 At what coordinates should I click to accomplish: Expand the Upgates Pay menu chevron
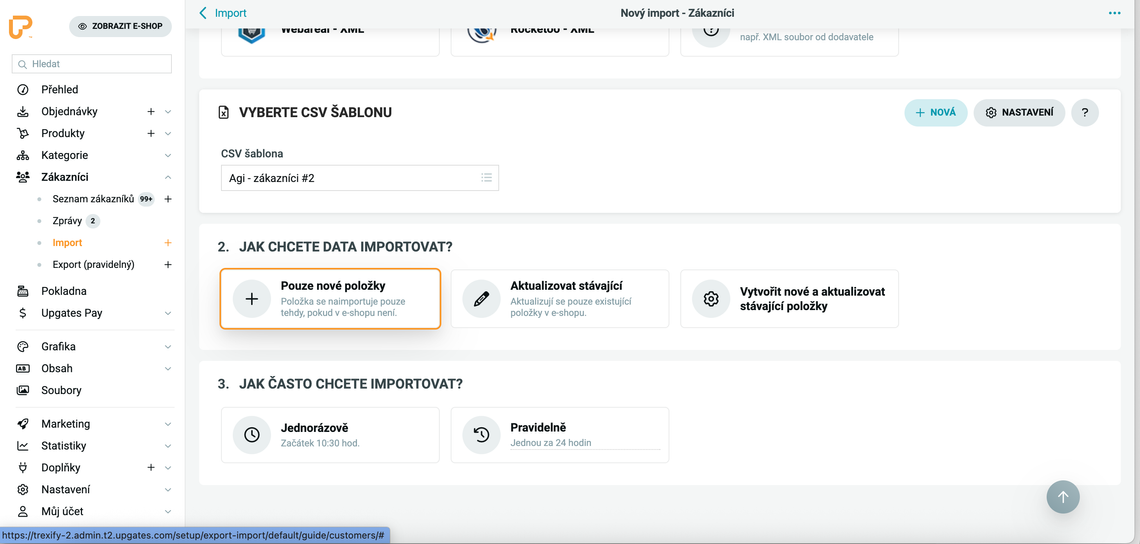pos(167,313)
